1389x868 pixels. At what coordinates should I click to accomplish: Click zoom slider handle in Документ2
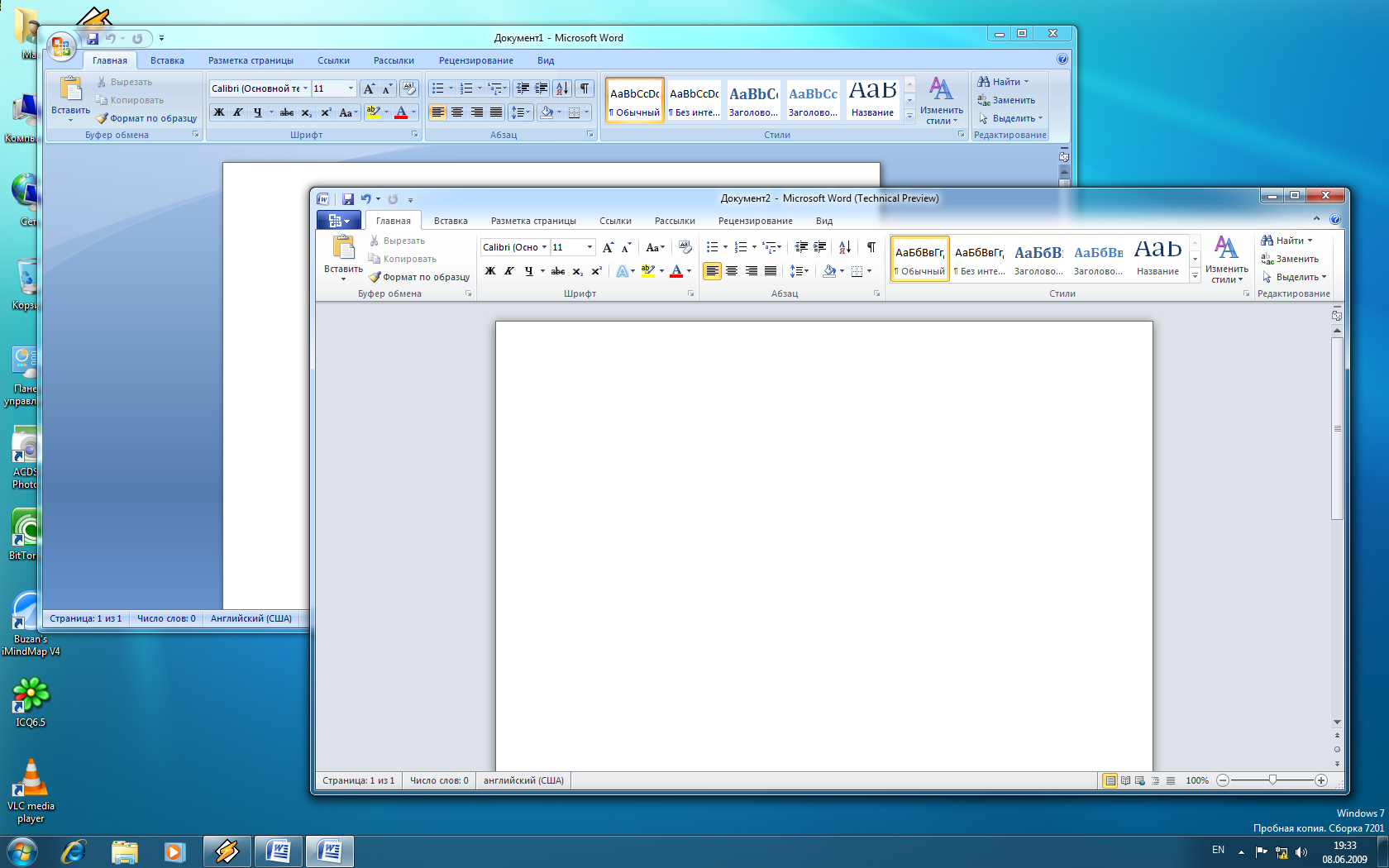point(1272,780)
